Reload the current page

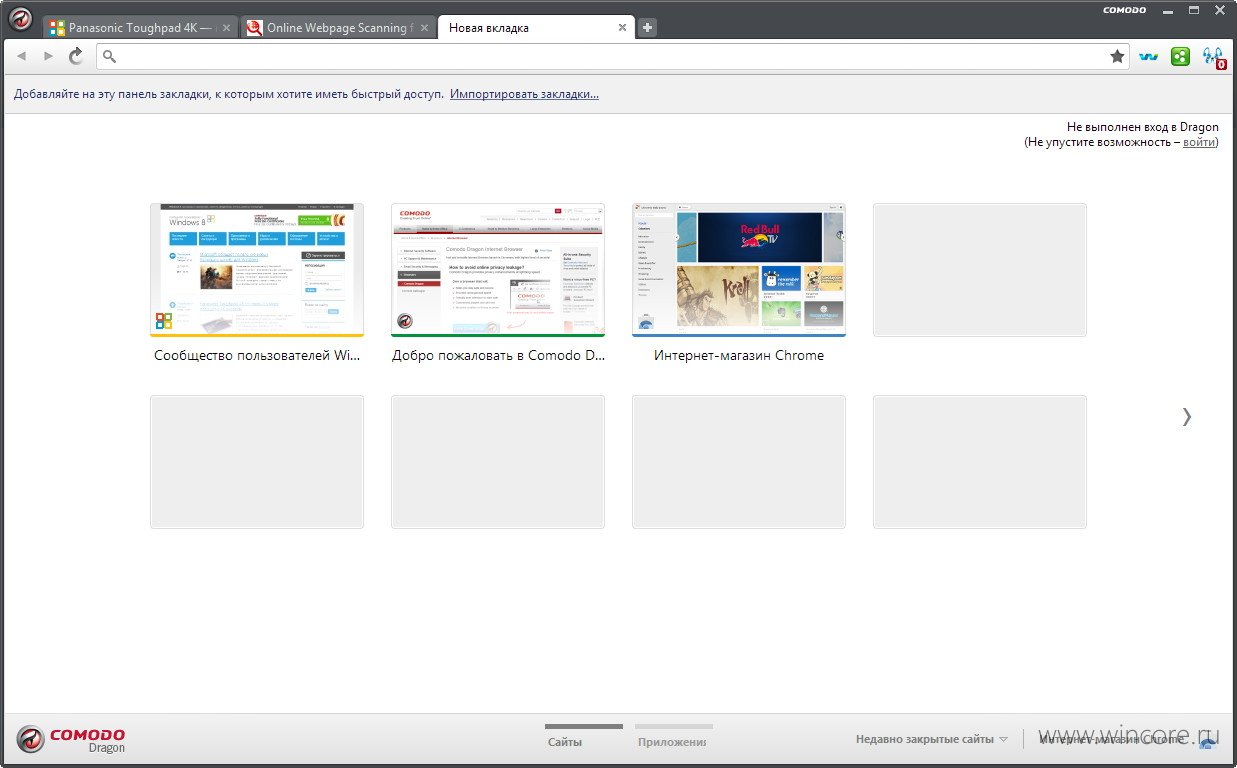pyautogui.click(x=76, y=56)
